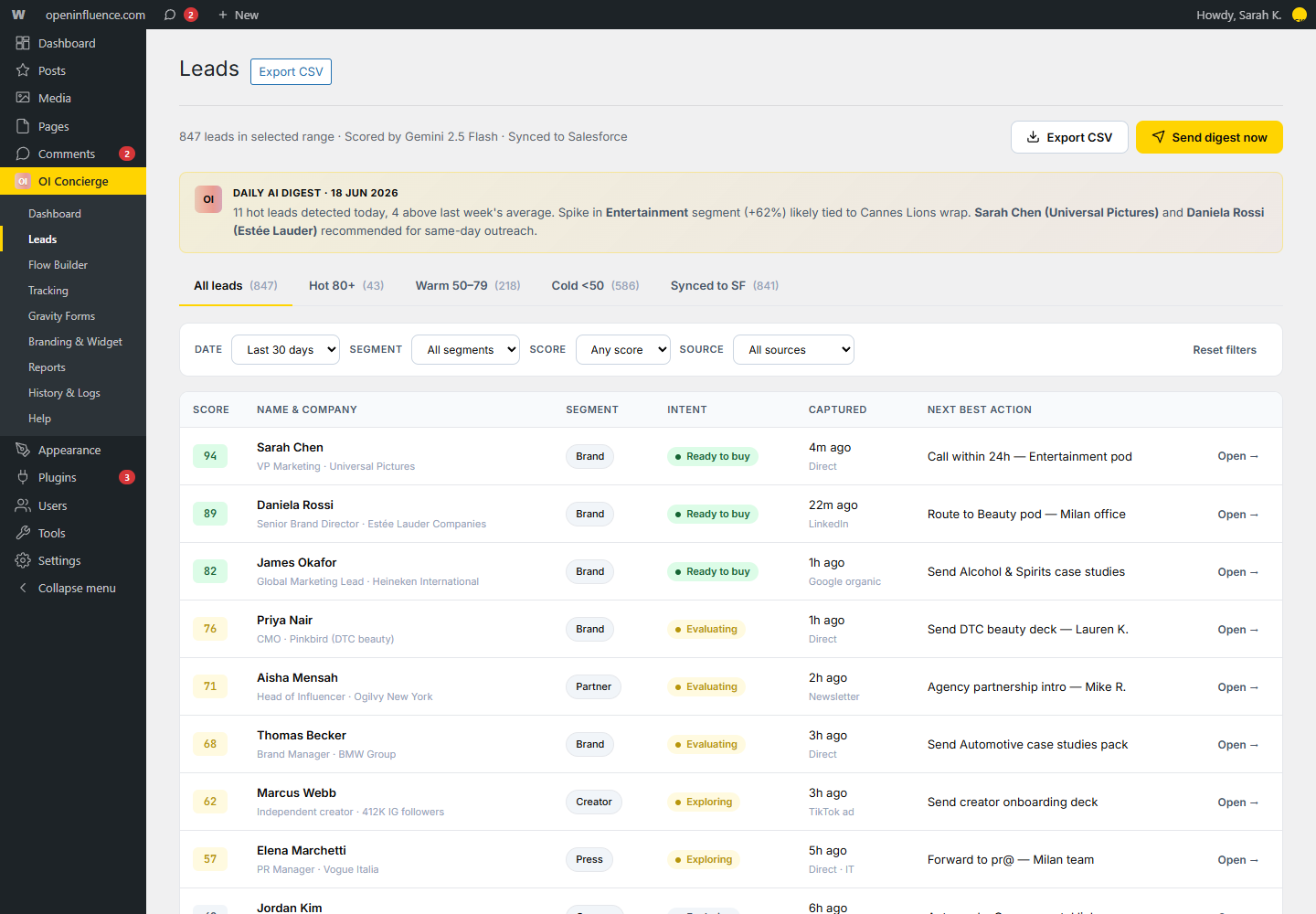Open Priya Nair's lead row link
The width and height of the screenshot is (1316, 914).
(1238, 630)
